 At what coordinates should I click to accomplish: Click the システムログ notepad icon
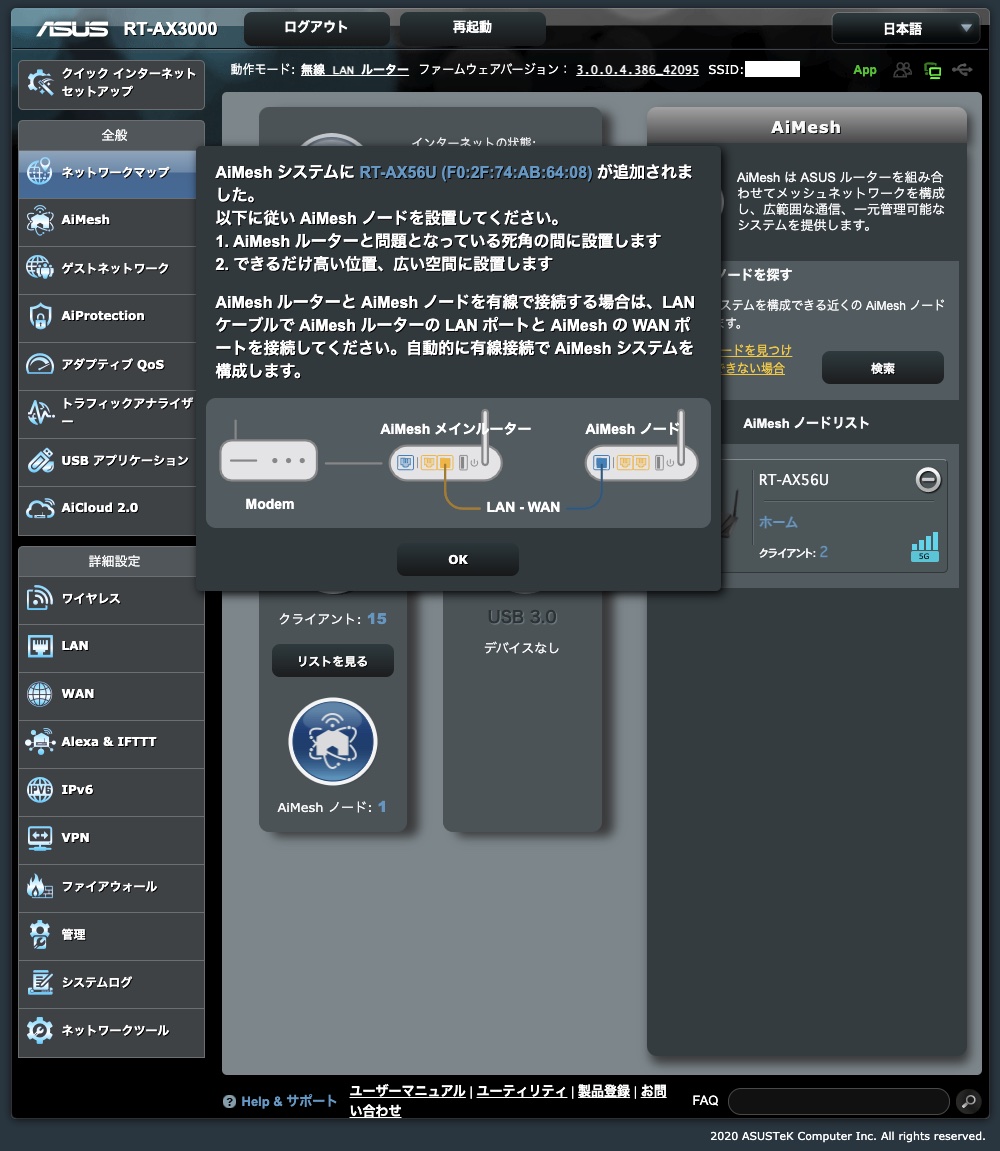point(40,982)
